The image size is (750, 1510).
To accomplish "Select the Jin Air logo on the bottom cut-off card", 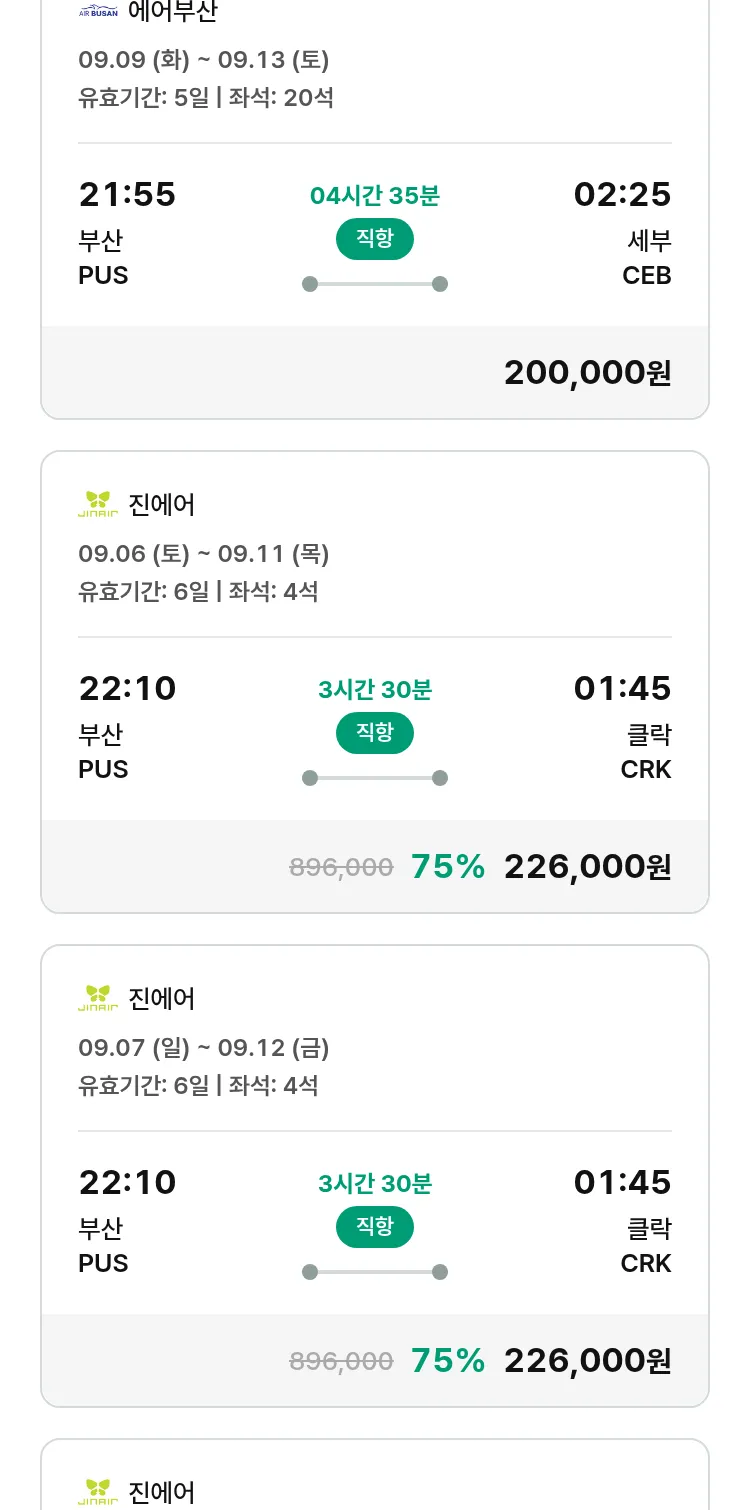I will (x=98, y=1492).
